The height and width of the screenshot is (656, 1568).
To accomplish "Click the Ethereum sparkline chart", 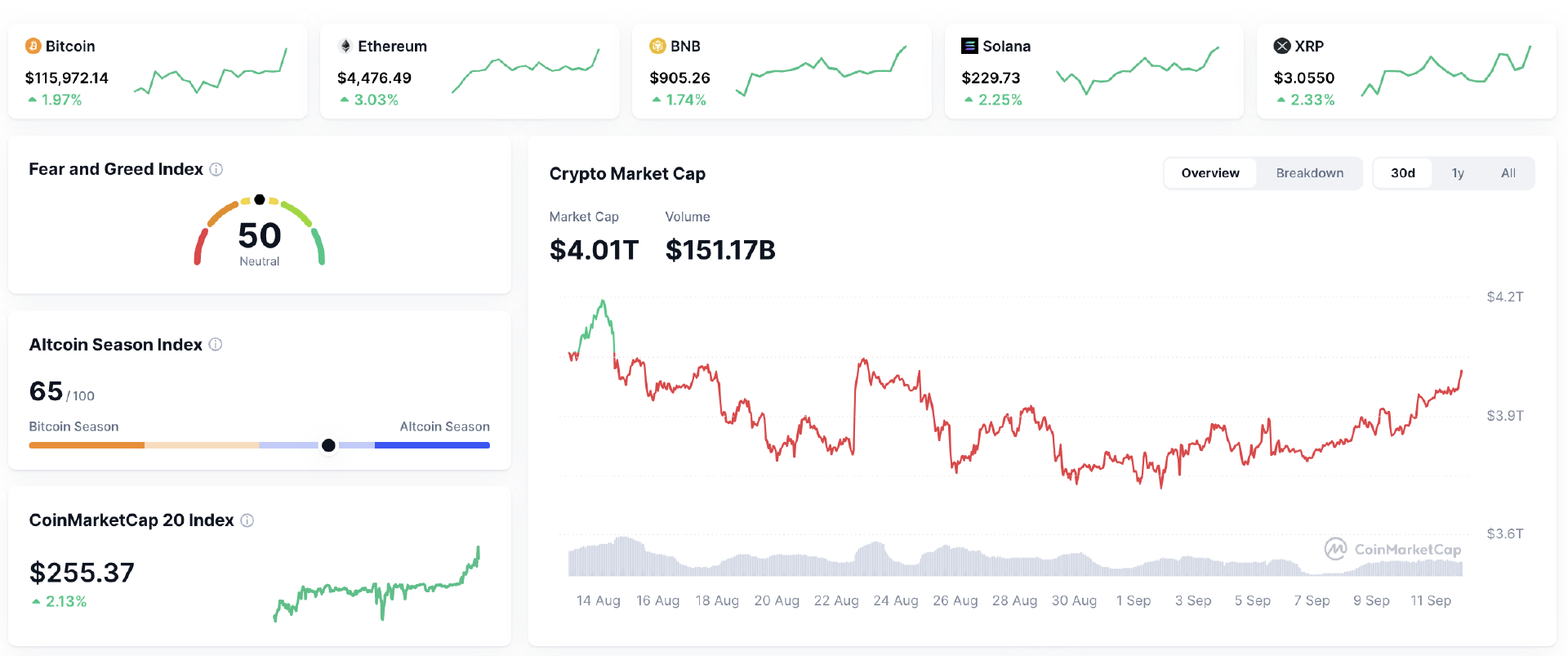I will [525, 71].
